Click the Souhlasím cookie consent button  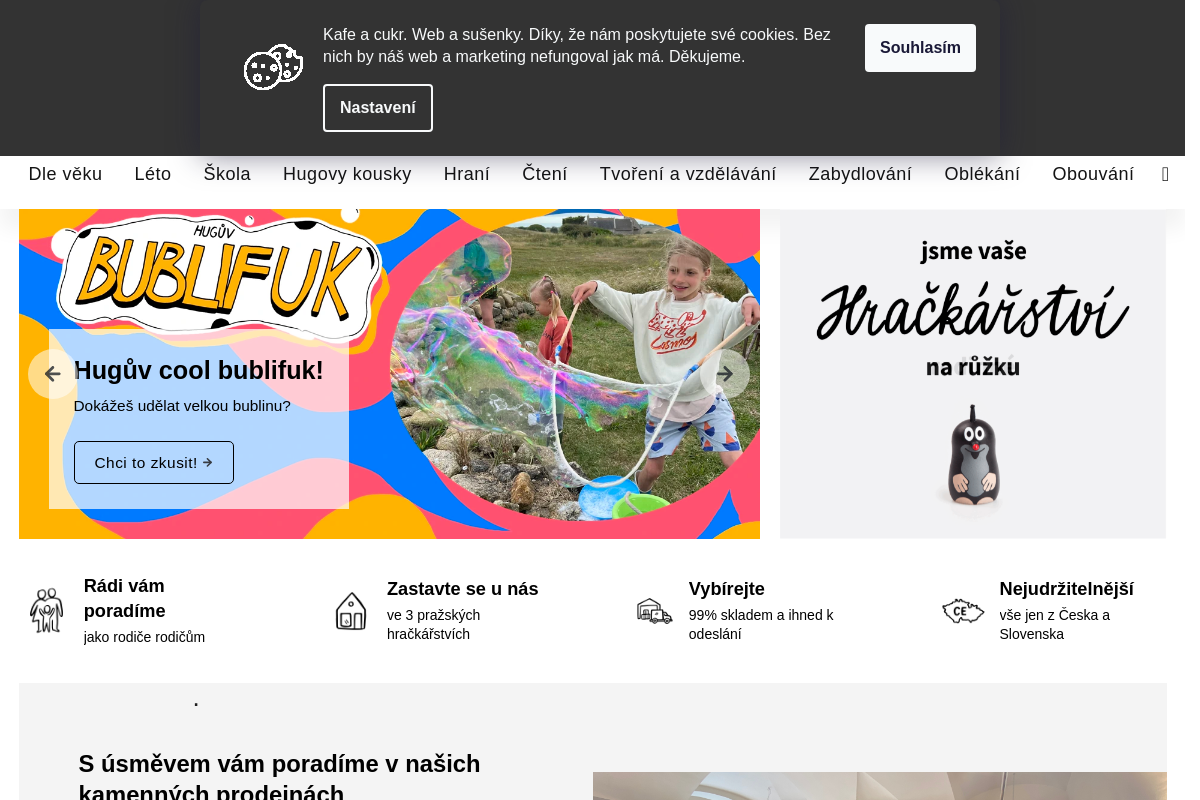tap(920, 48)
